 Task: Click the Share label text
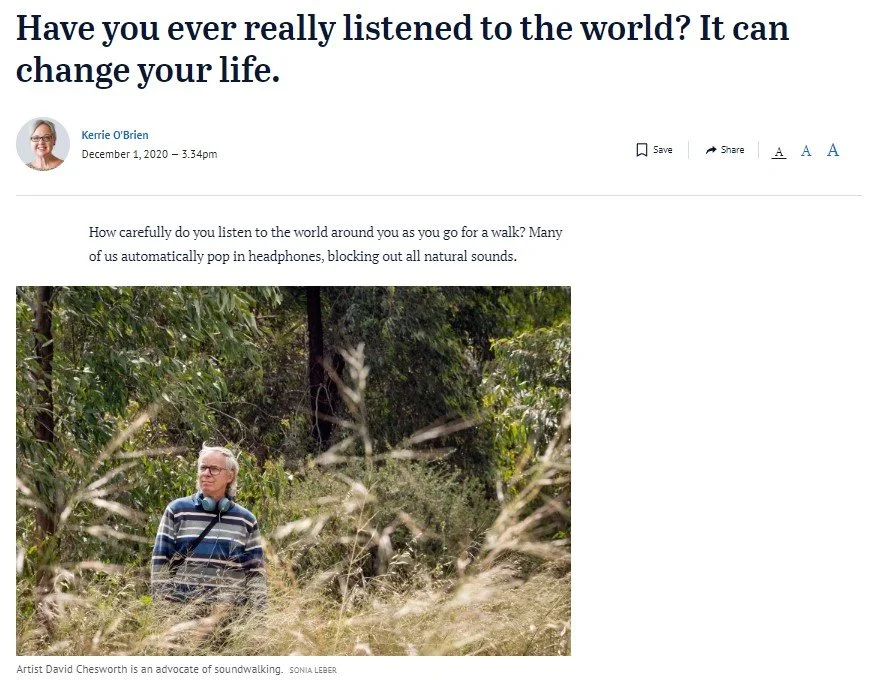(732, 150)
